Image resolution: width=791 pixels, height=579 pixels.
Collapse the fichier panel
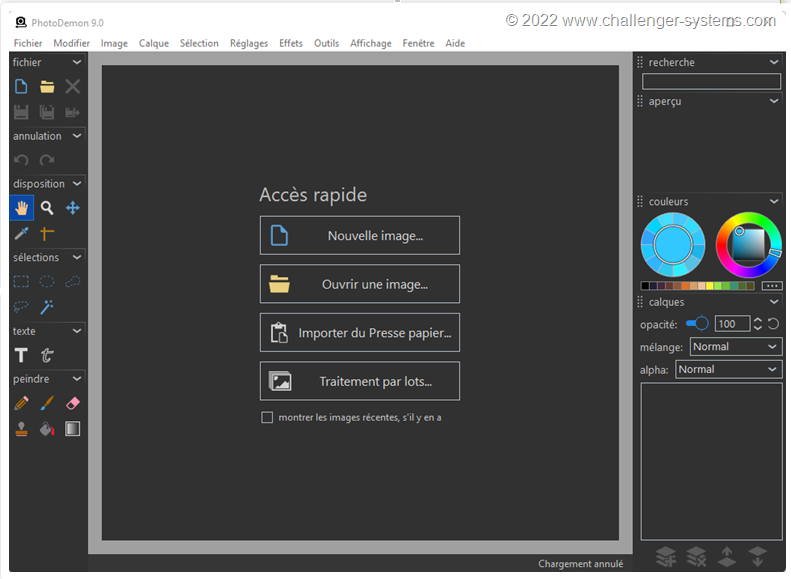click(77, 62)
